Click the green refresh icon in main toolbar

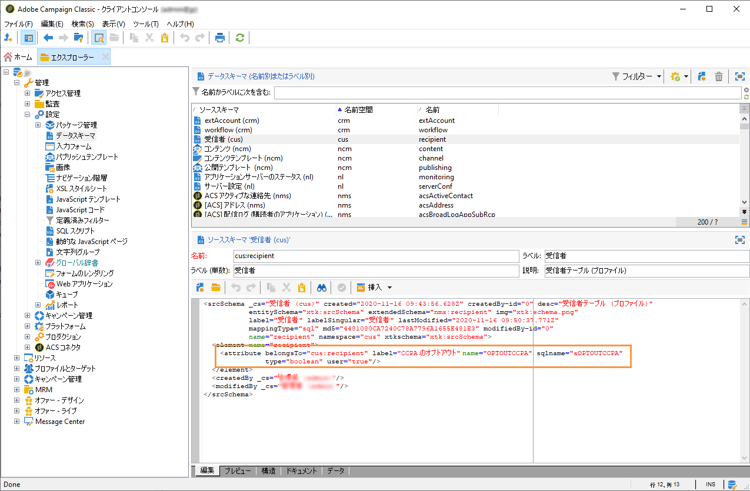[x=240, y=38]
